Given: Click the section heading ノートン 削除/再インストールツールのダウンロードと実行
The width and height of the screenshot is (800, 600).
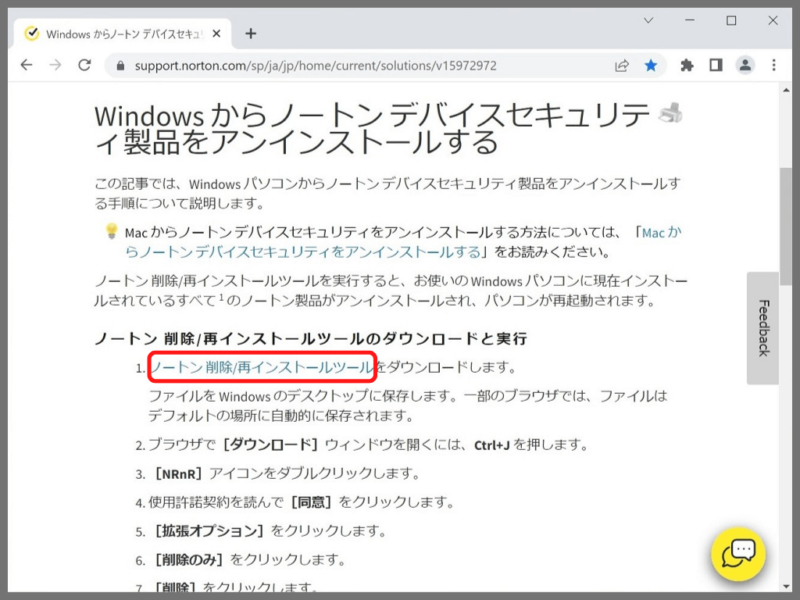Looking at the screenshot, I should click(311, 339).
